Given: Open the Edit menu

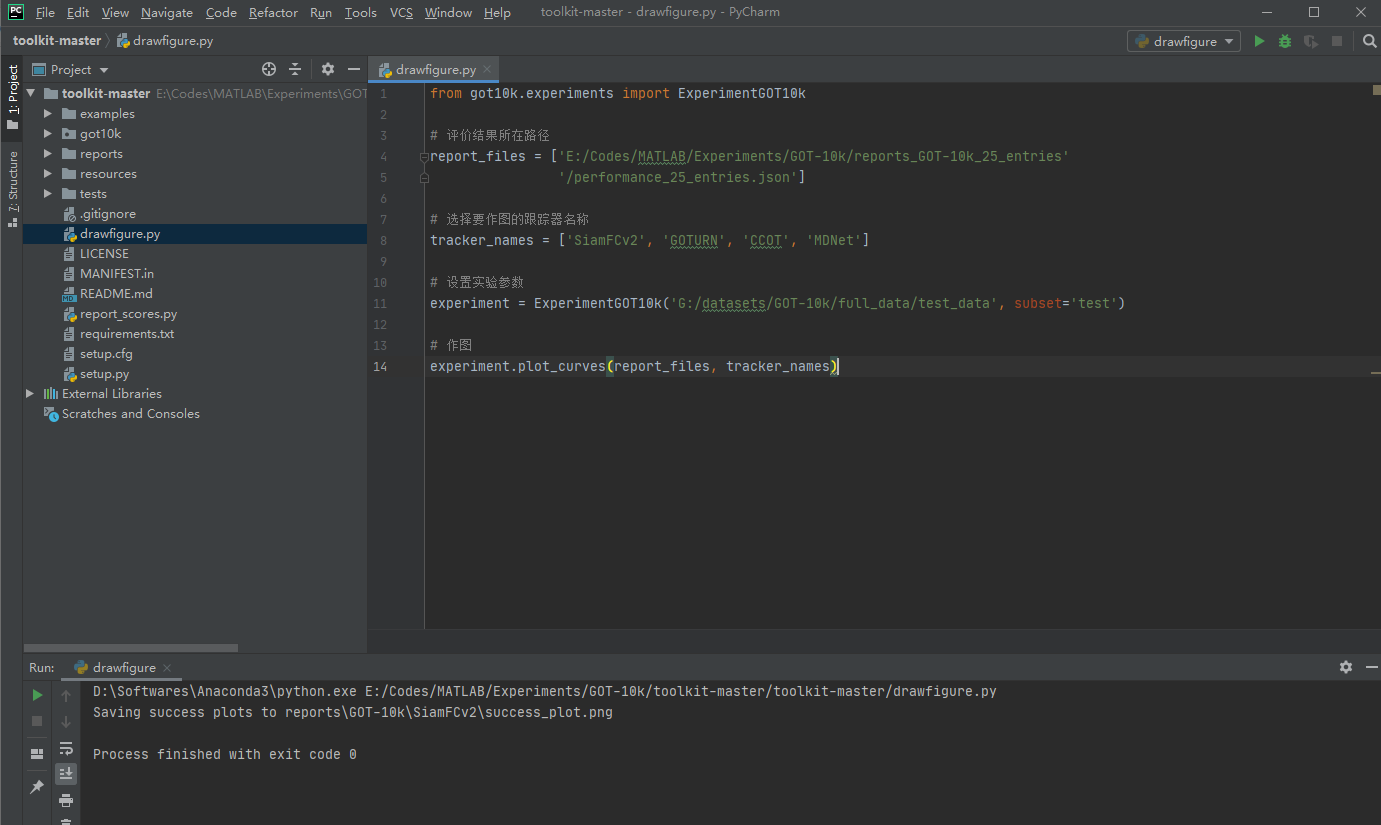Looking at the screenshot, I should [78, 12].
